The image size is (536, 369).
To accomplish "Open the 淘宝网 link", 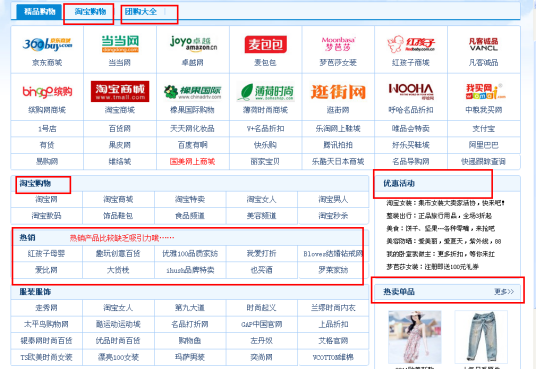I will pos(46,199).
